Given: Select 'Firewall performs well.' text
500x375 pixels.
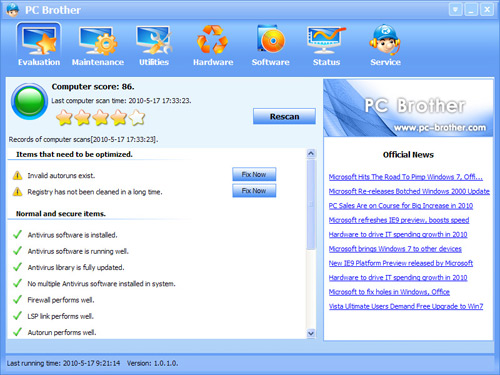Looking at the screenshot, I should click(x=61, y=300).
